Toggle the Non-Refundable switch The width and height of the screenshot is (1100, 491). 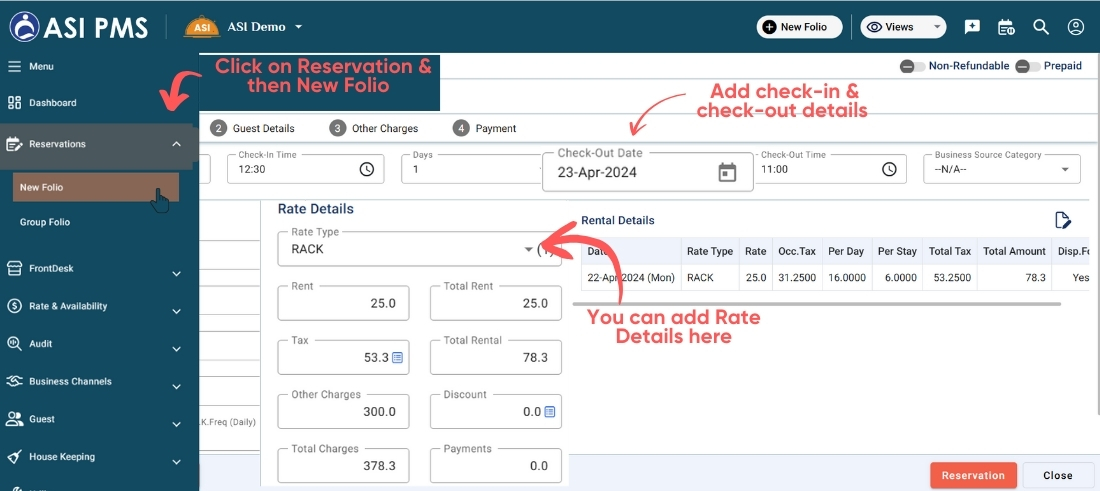click(x=911, y=66)
